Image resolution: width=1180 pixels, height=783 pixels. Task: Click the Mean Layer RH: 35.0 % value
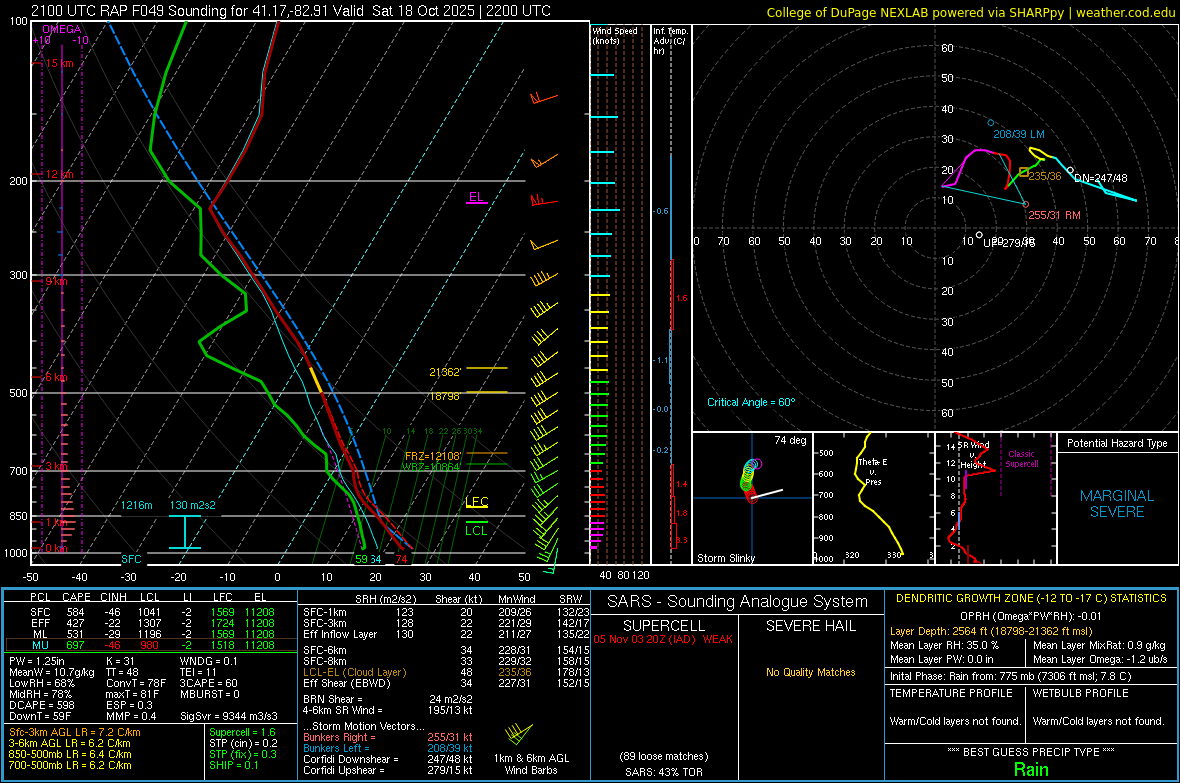tap(944, 645)
